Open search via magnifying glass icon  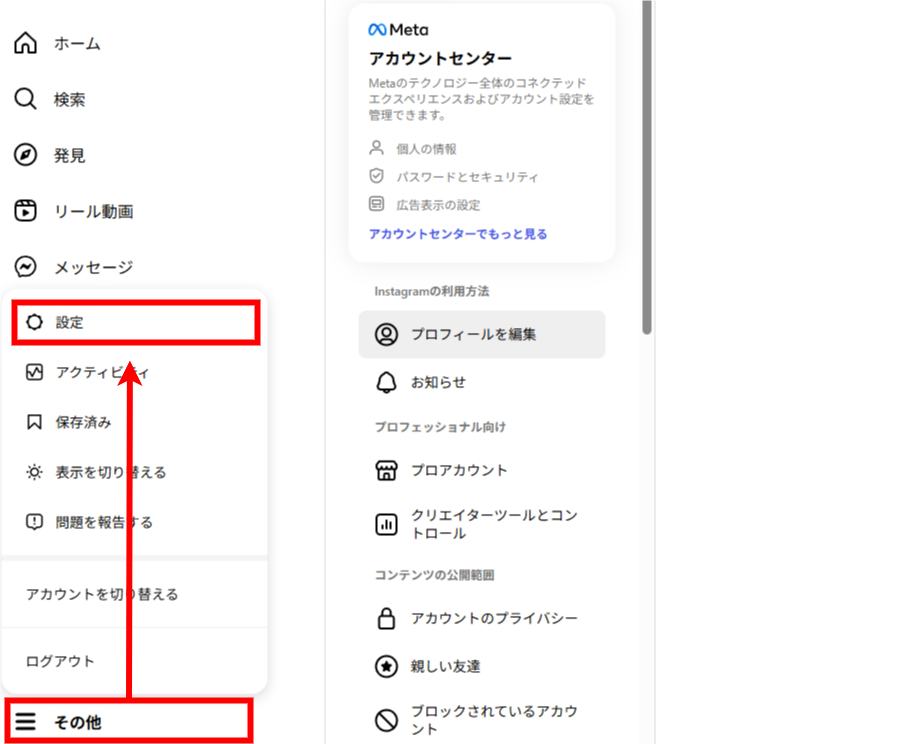(x=25, y=100)
